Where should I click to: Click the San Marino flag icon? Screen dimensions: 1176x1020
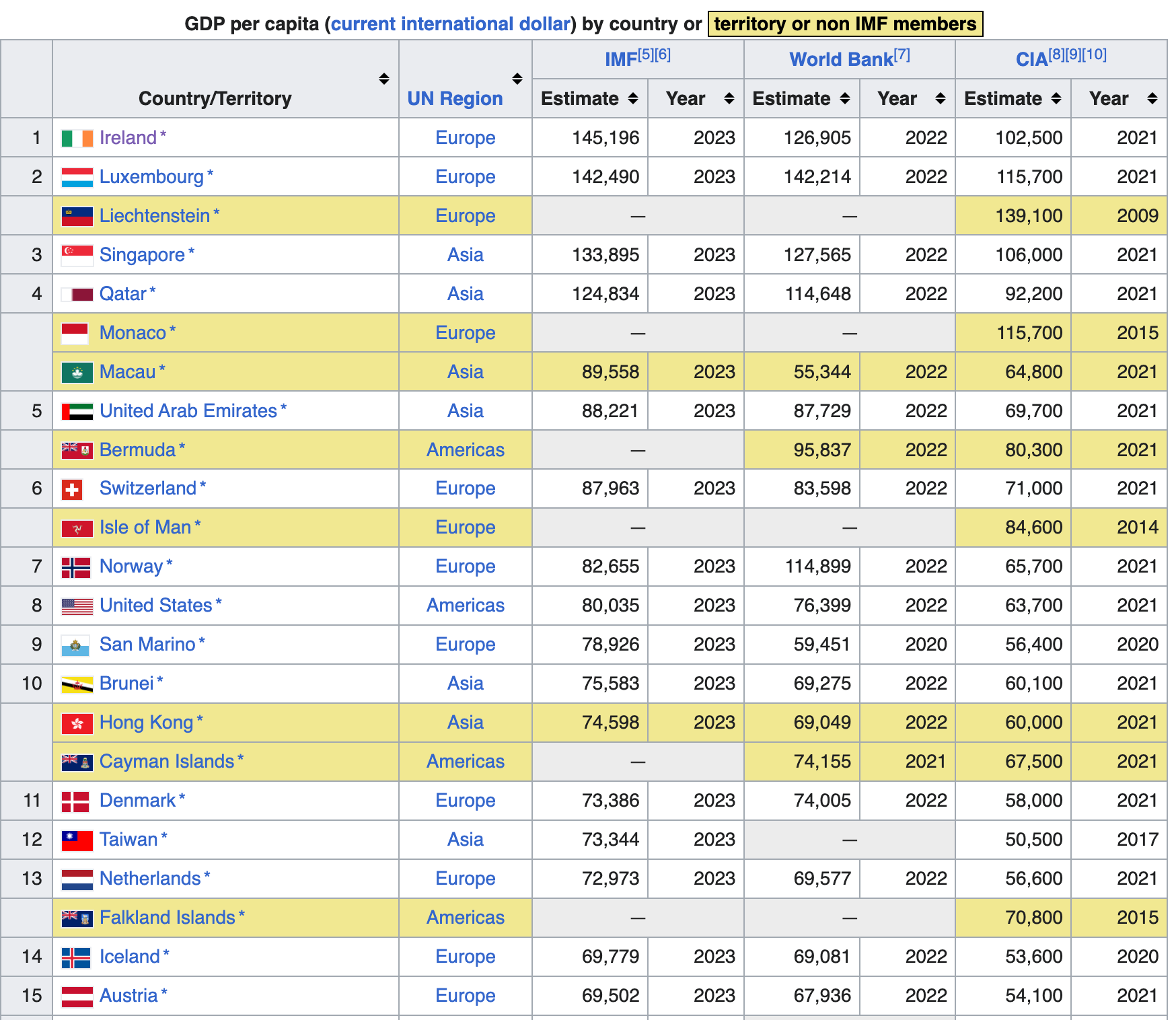coord(75,646)
